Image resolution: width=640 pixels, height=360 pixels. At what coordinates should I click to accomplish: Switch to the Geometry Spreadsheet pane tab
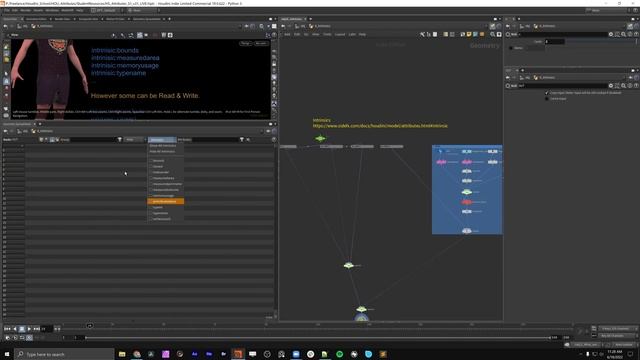[147, 19]
